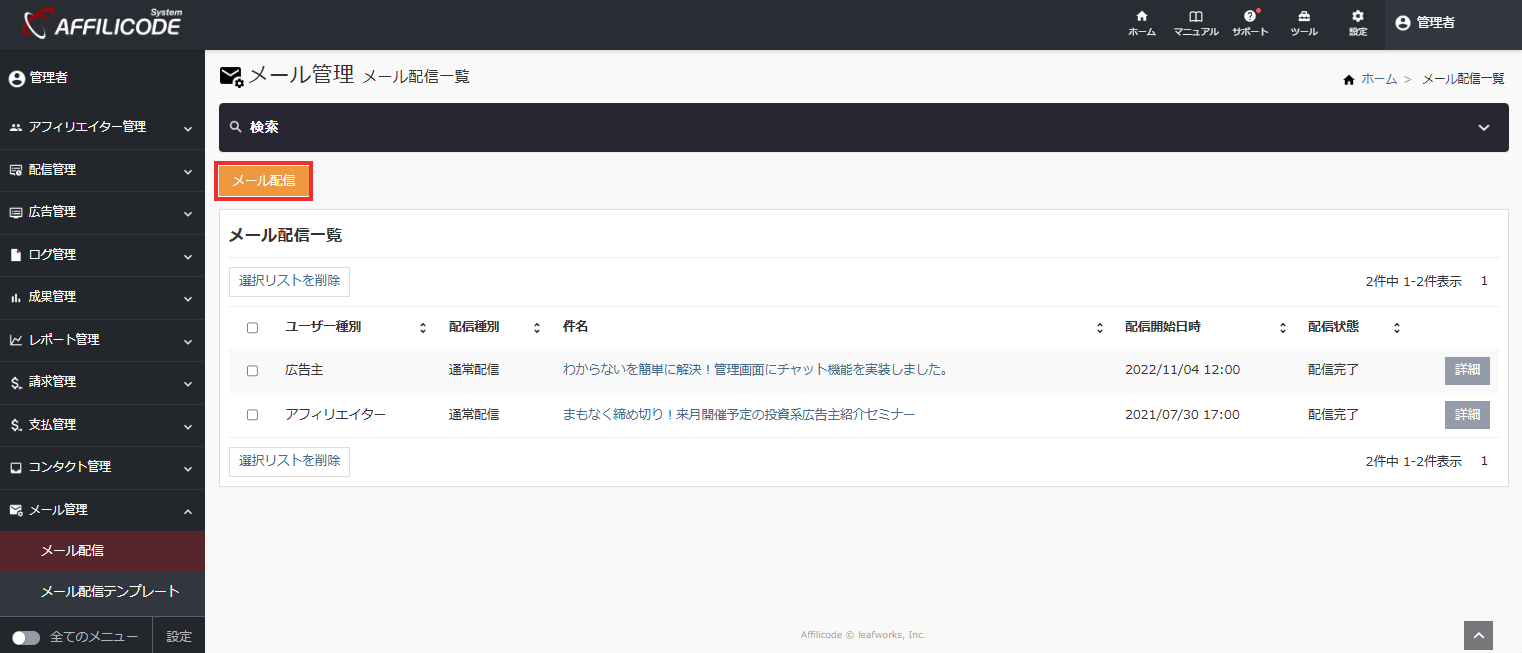
Task: Click the AFFILICODE logo
Action: point(102,24)
